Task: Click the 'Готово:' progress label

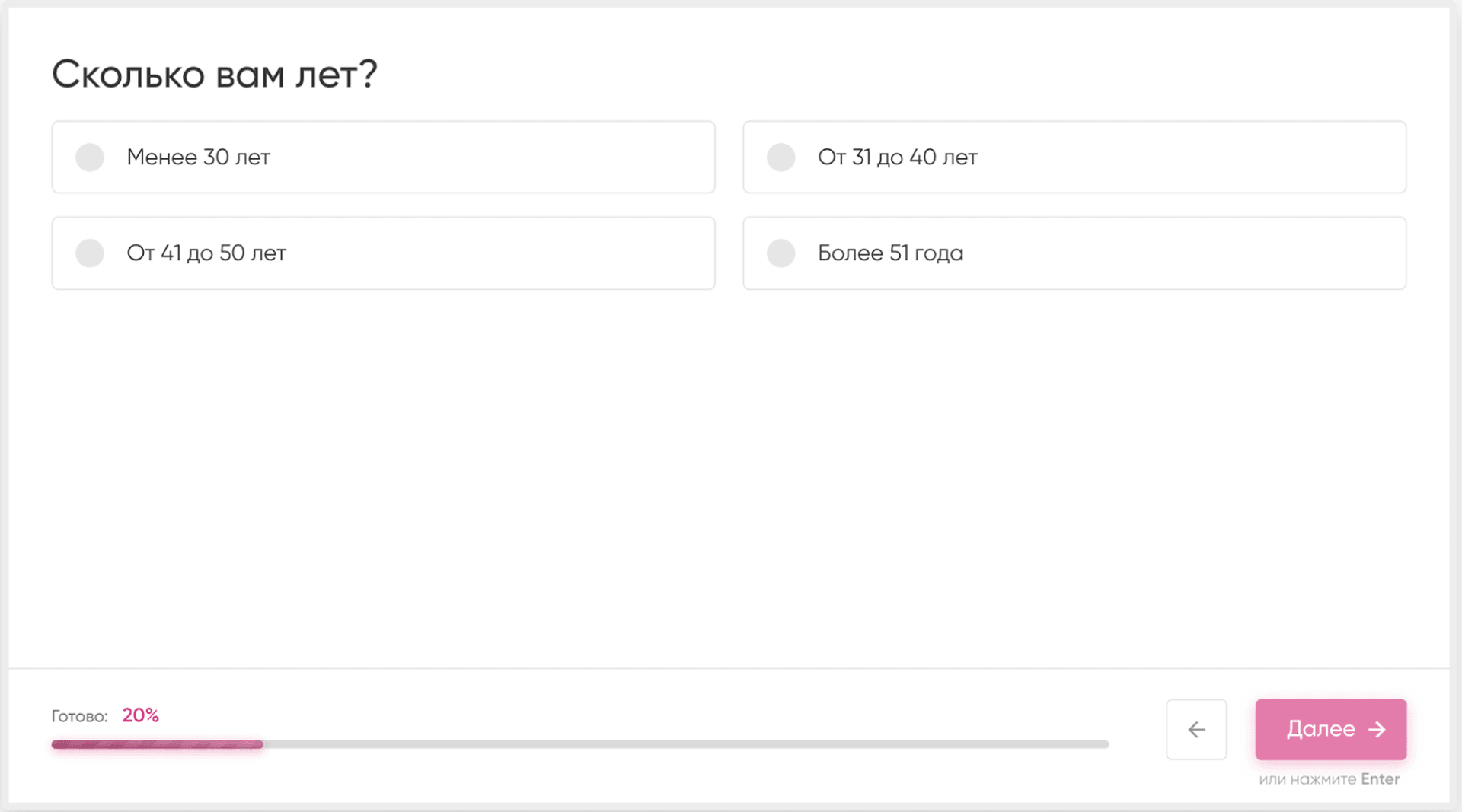Action: coord(79,716)
